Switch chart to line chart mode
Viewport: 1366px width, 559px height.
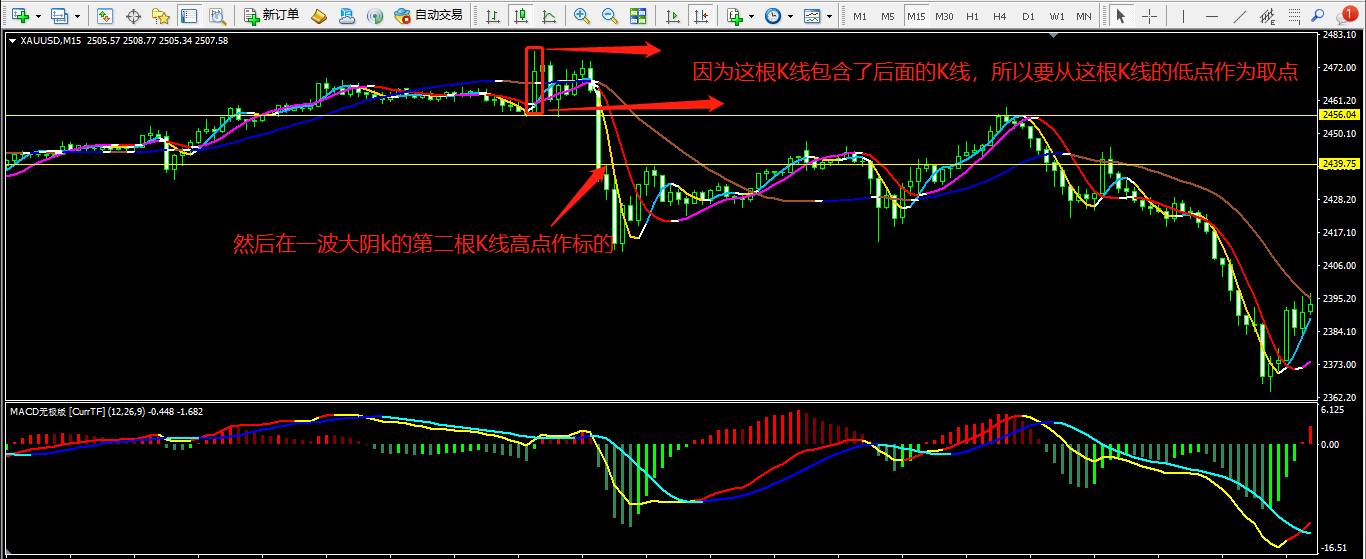(x=548, y=16)
